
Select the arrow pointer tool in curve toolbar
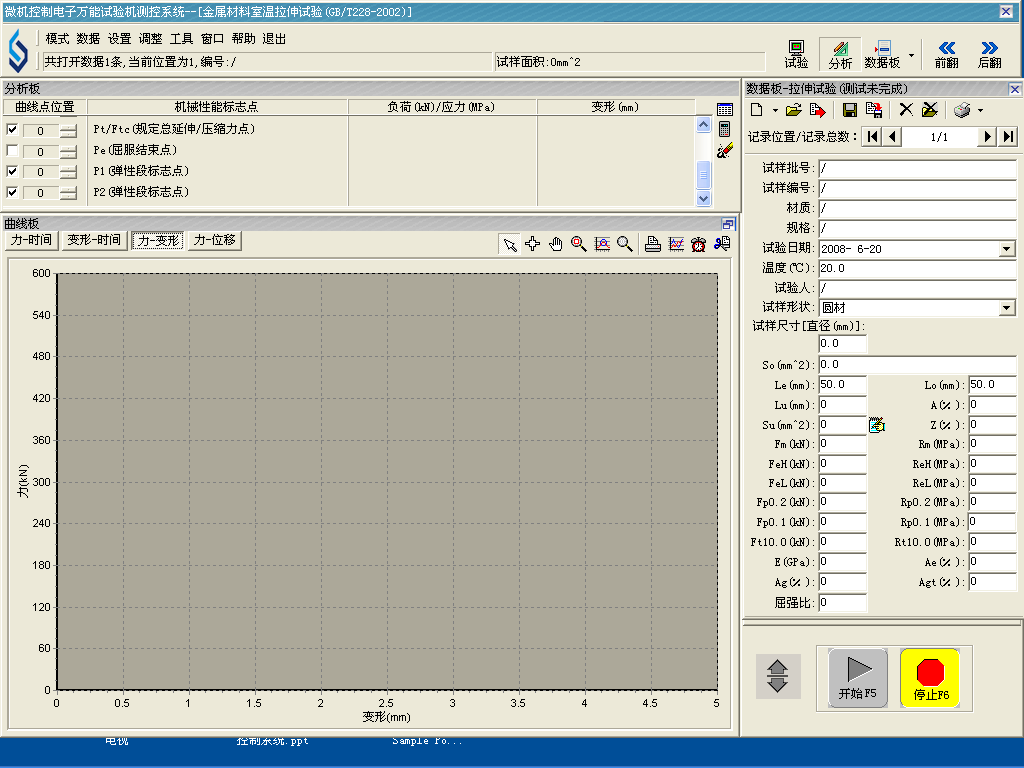tap(509, 243)
